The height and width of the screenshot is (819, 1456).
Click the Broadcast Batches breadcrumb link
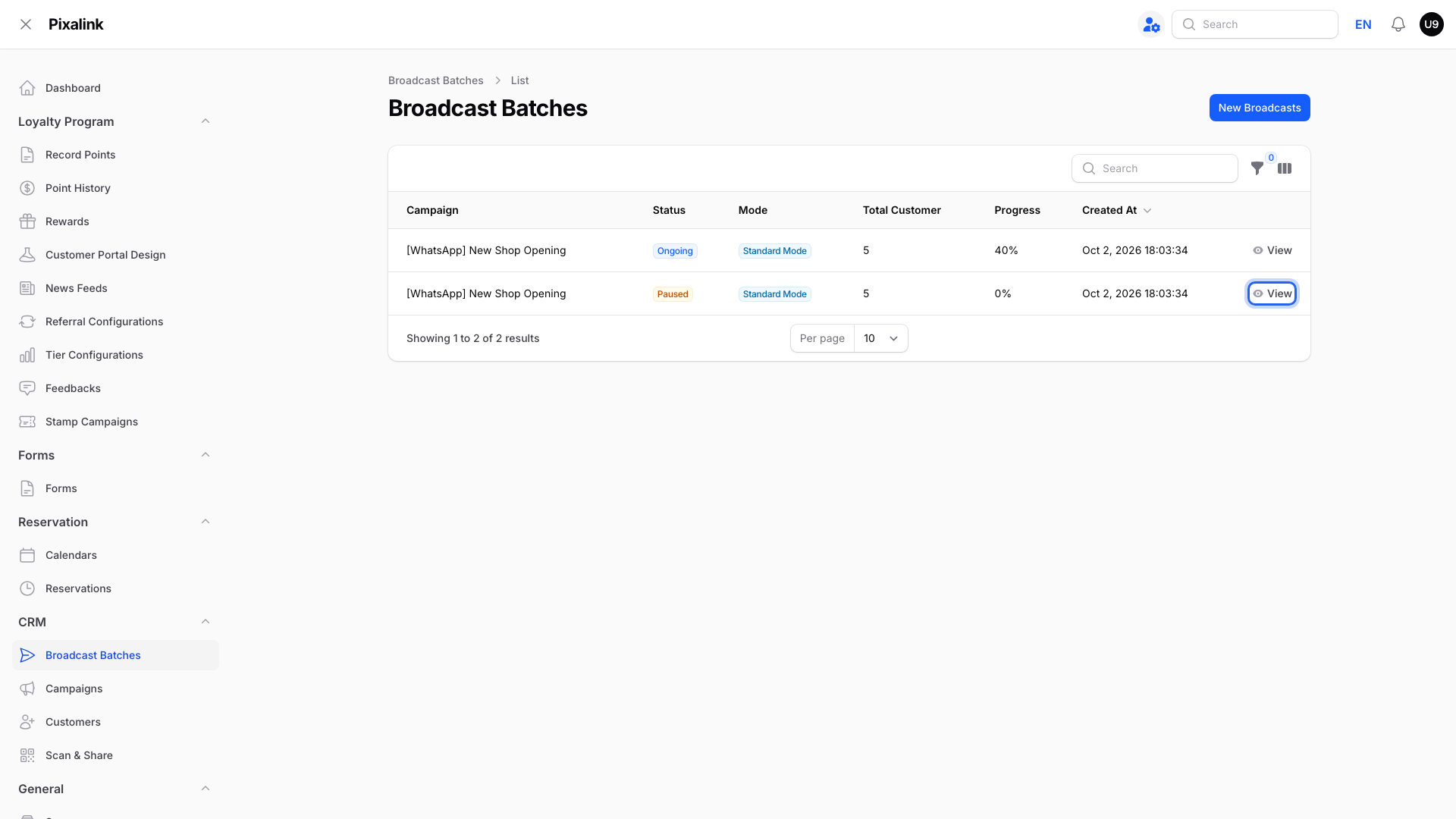point(435,80)
